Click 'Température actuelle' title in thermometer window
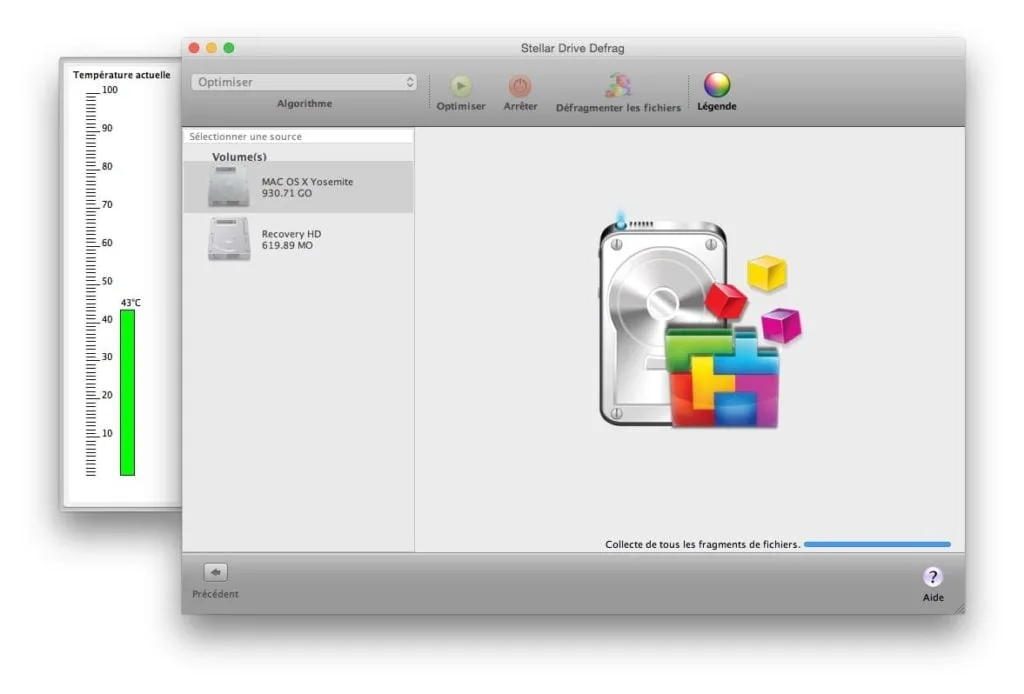Screen dimensions: 1024x694 (x=121, y=75)
